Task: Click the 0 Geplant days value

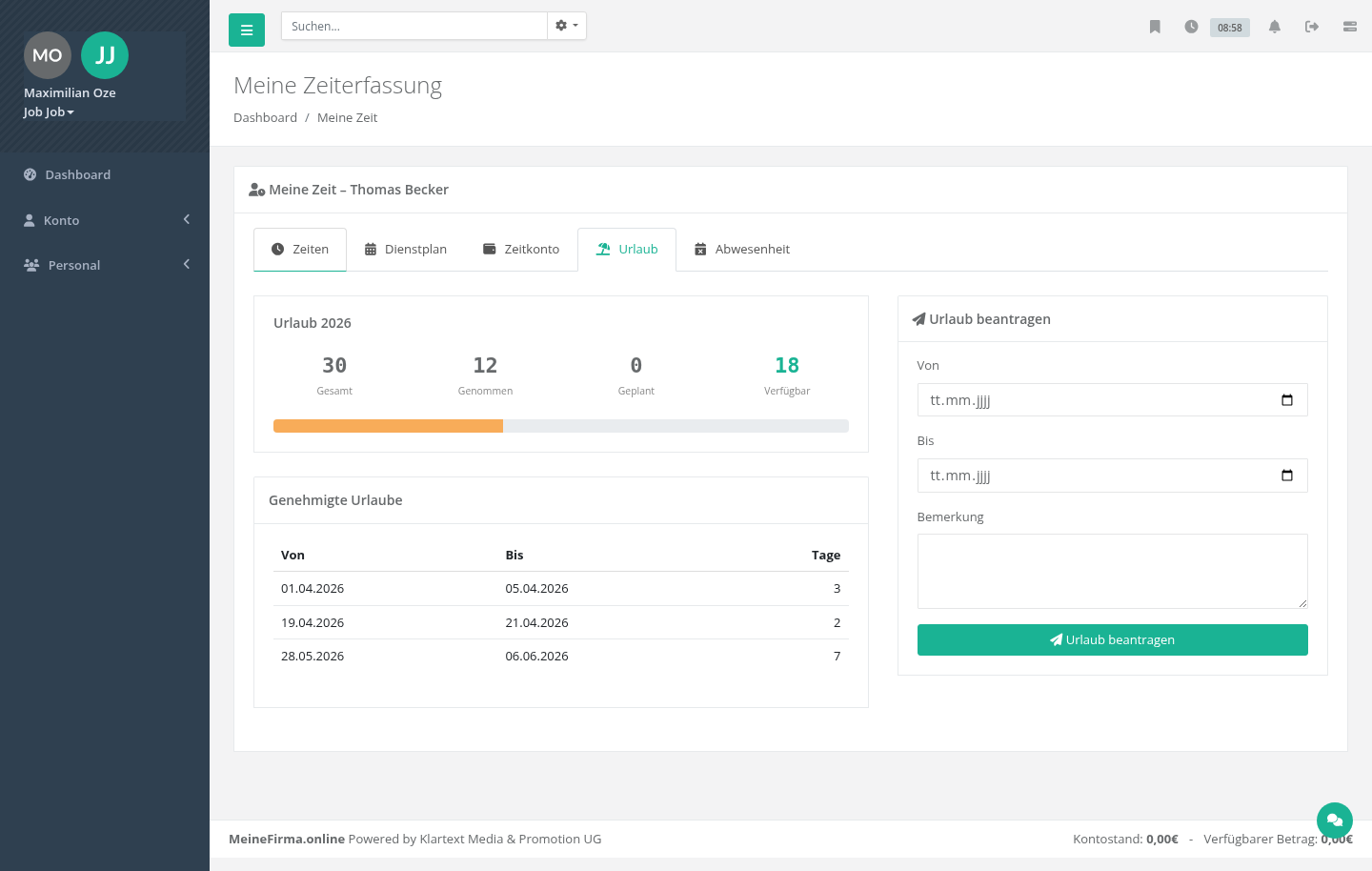Action: (636, 365)
